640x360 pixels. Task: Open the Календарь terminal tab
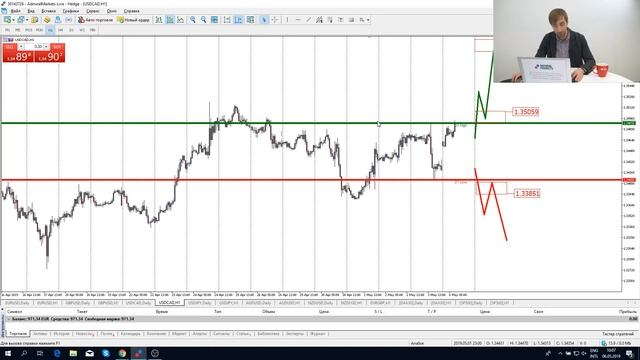coord(130,334)
